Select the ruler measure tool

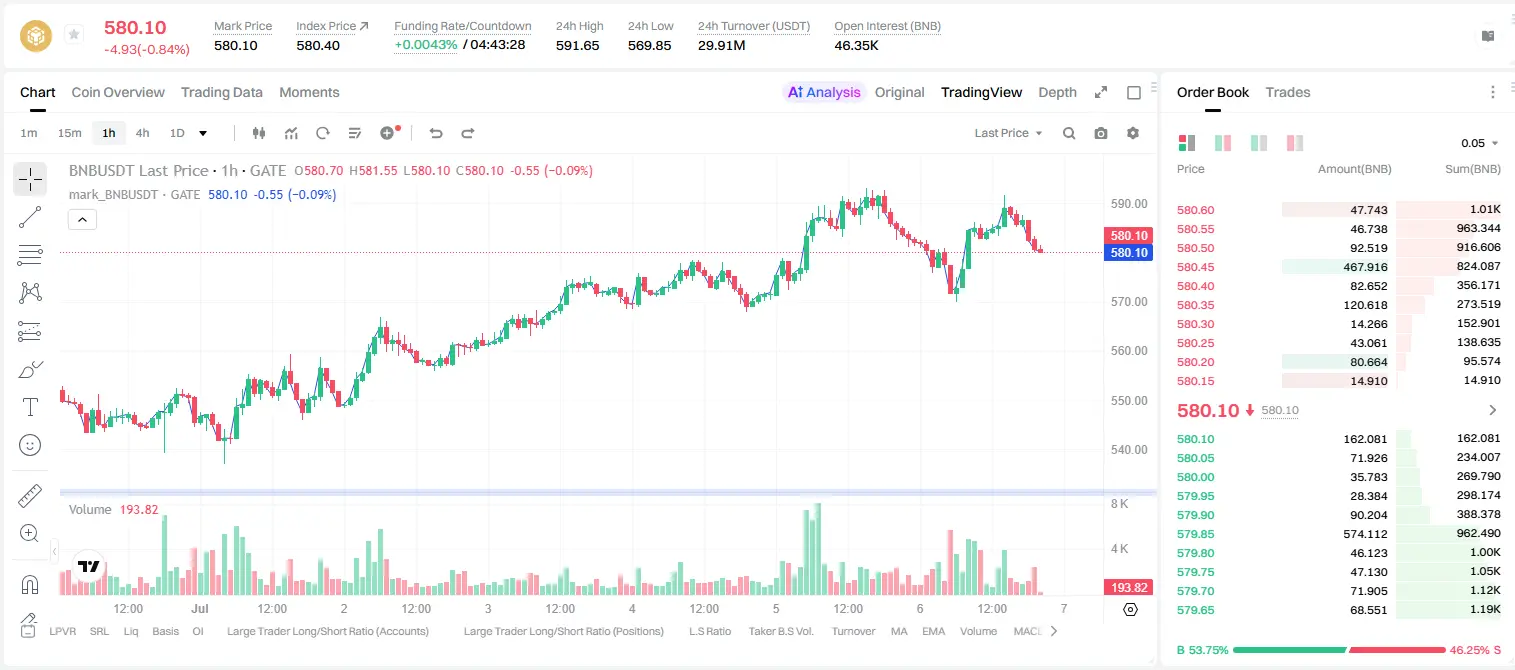(30, 496)
